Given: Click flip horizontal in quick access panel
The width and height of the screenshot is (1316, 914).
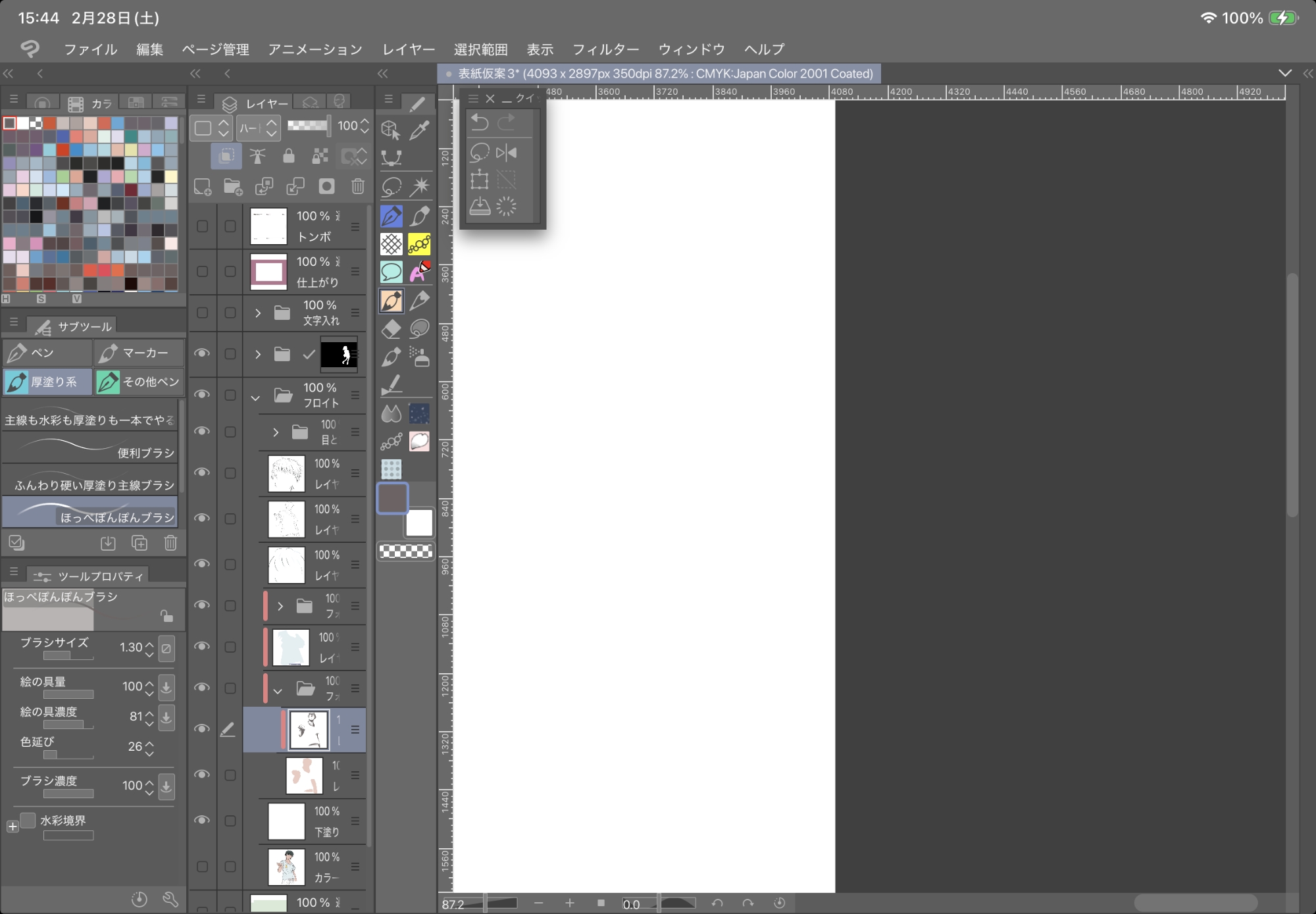Looking at the screenshot, I should (x=506, y=153).
